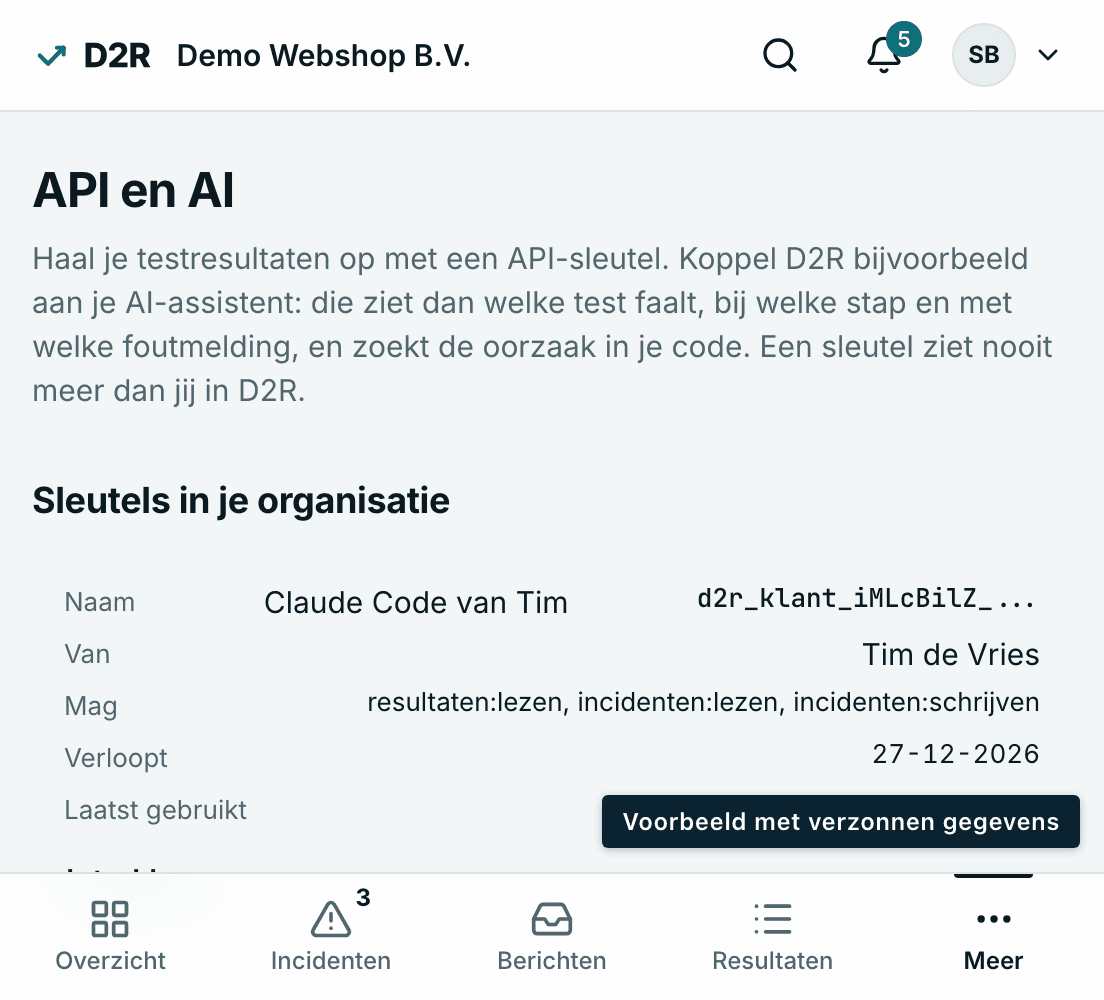The height and width of the screenshot is (1000, 1104).
Task: Select the key name Claude Code van Tim
Action: (x=415, y=603)
